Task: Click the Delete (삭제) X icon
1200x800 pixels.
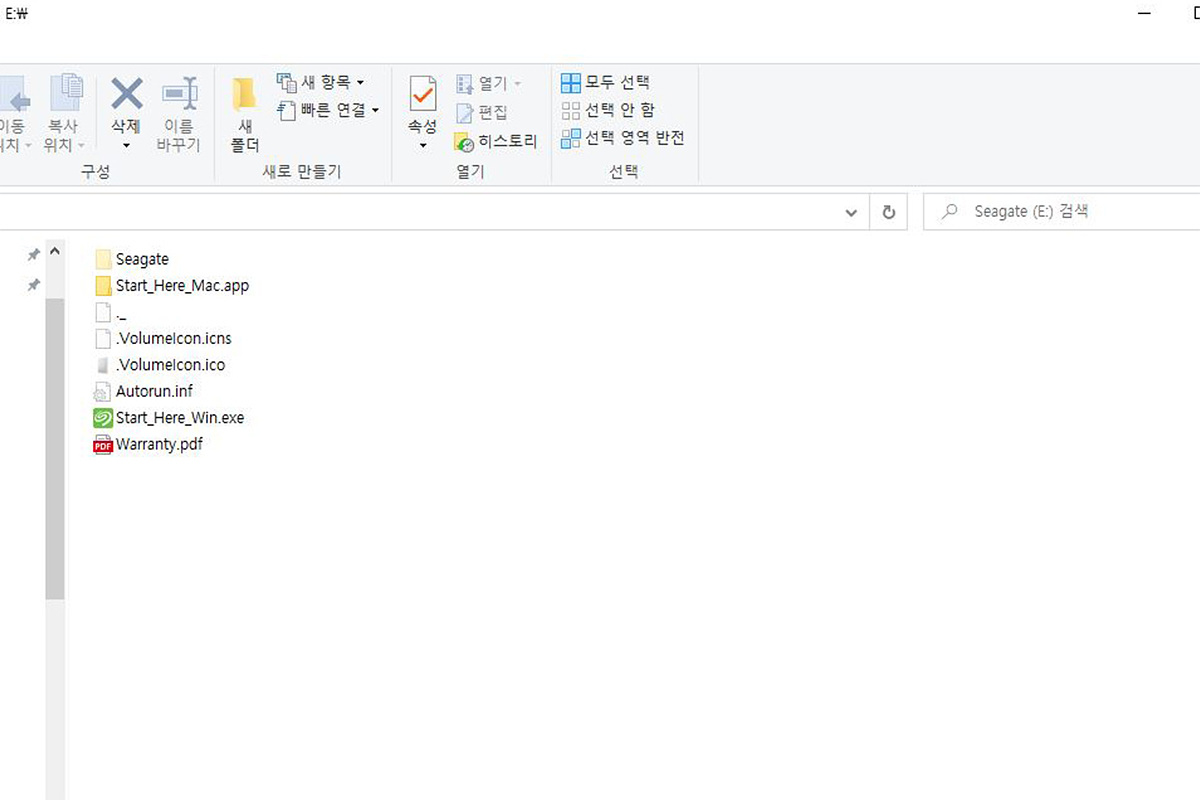Action: coord(126,93)
